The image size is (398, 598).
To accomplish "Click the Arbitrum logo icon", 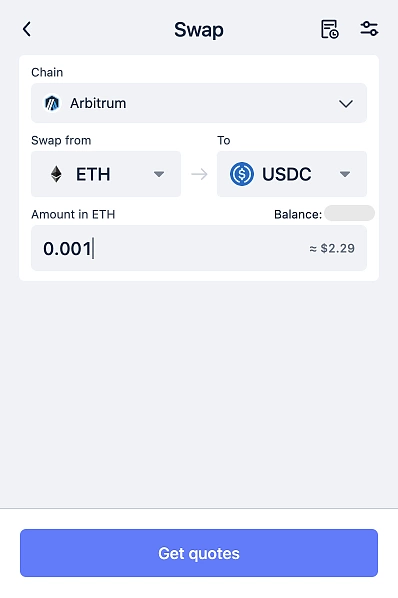I will pyautogui.click(x=52, y=103).
